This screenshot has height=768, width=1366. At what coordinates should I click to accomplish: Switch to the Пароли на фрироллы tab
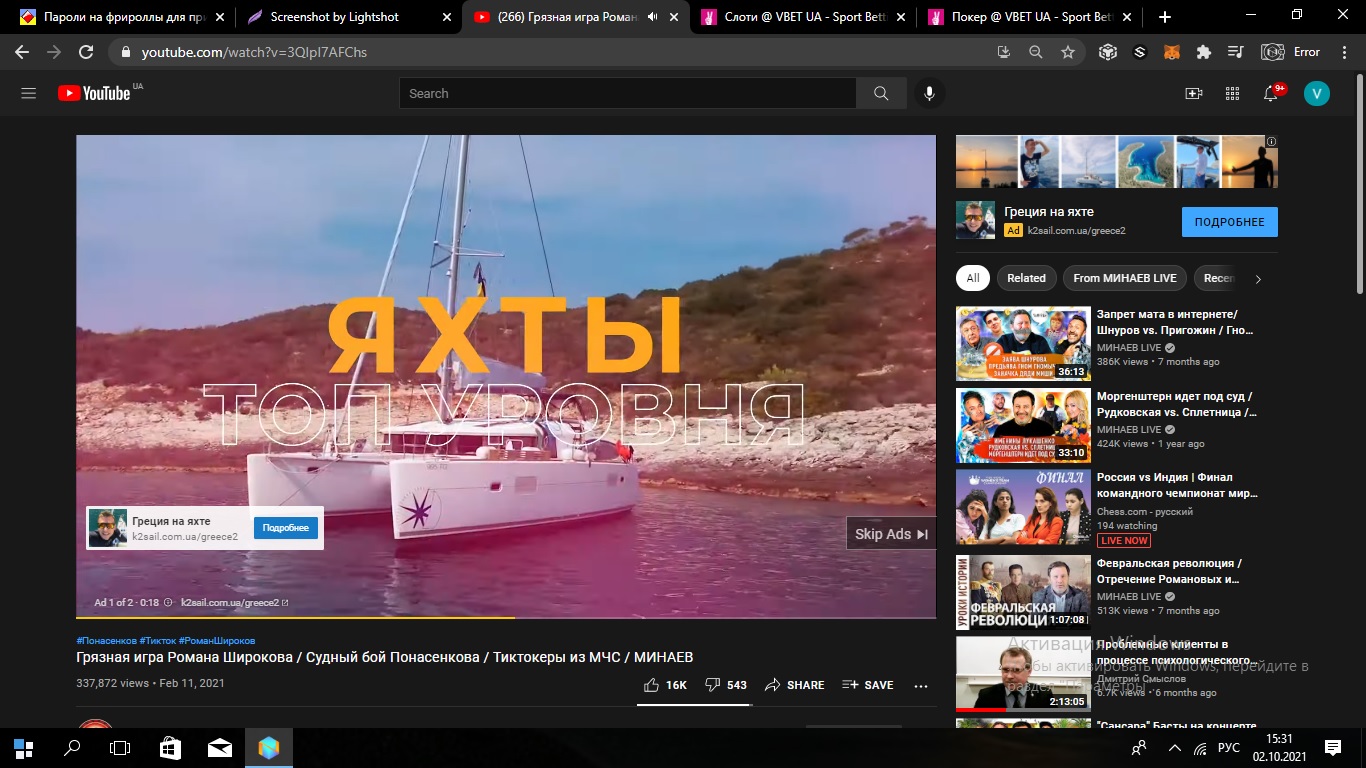click(120, 17)
